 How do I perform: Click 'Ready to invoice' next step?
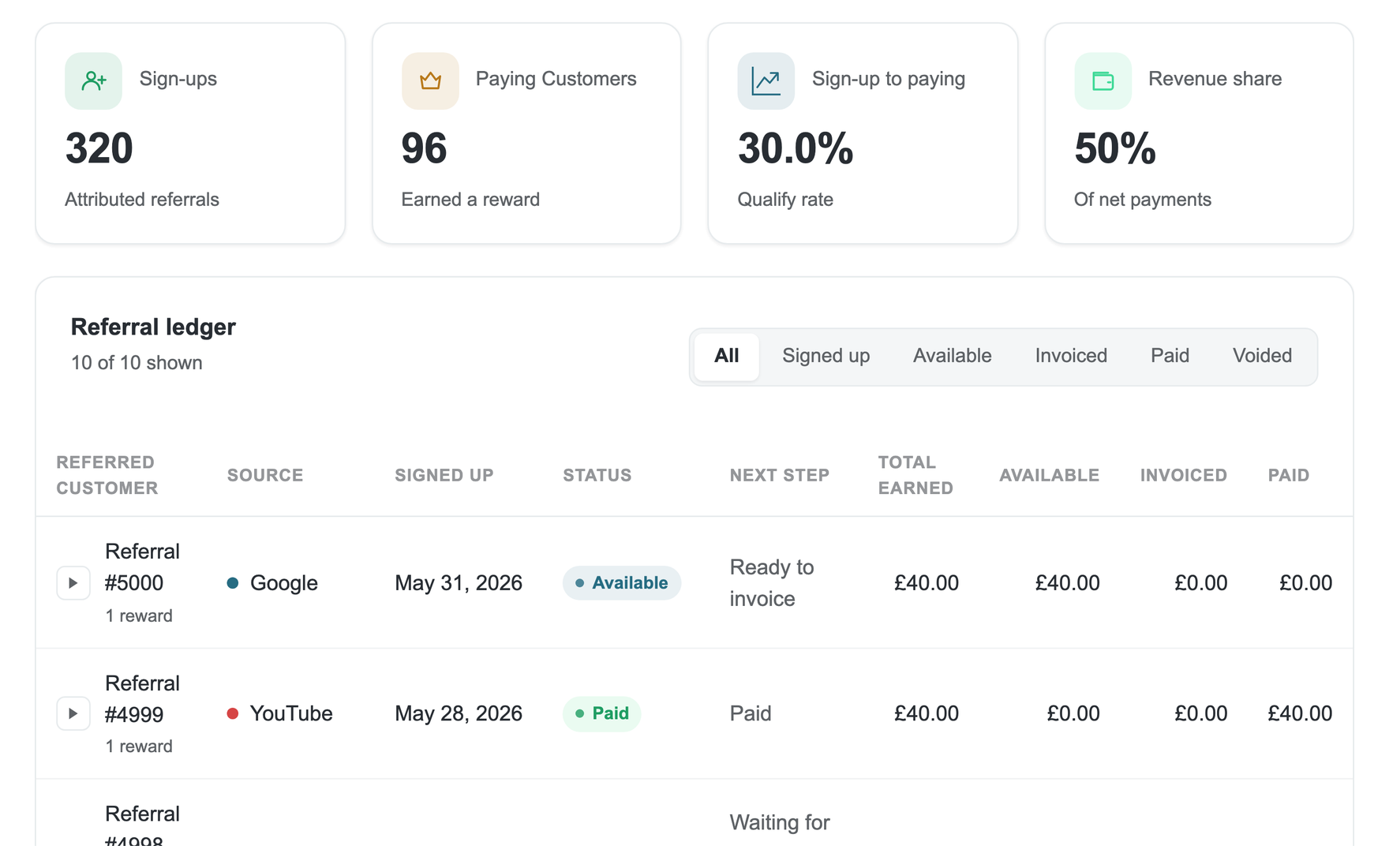pyautogui.click(x=772, y=583)
